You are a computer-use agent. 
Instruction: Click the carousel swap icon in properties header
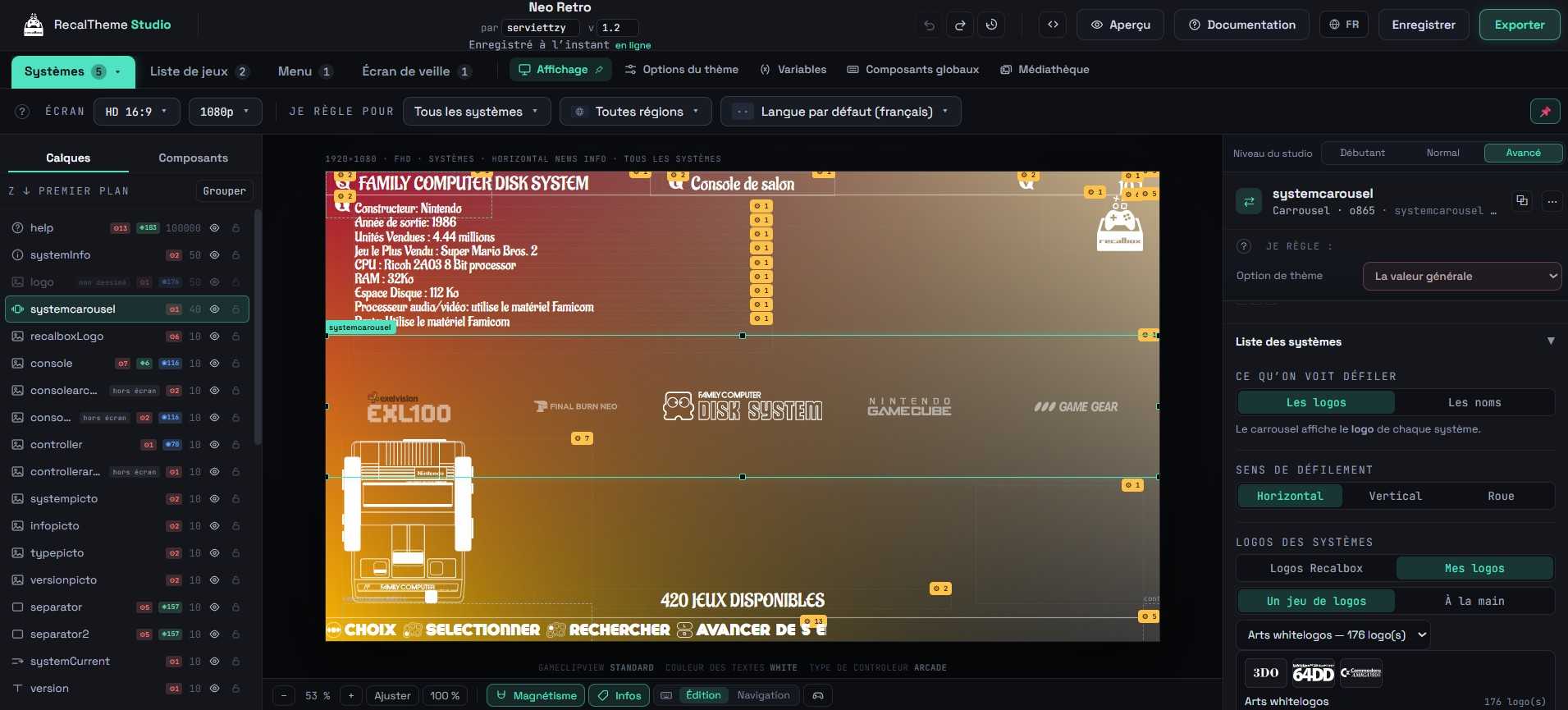tap(1249, 201)
